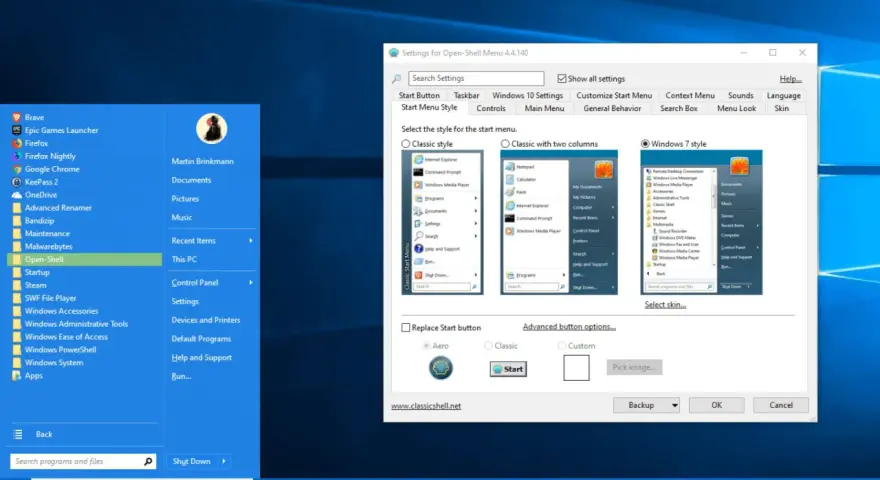
Task: Click Search programs and files box
Action: pos(83,461)
